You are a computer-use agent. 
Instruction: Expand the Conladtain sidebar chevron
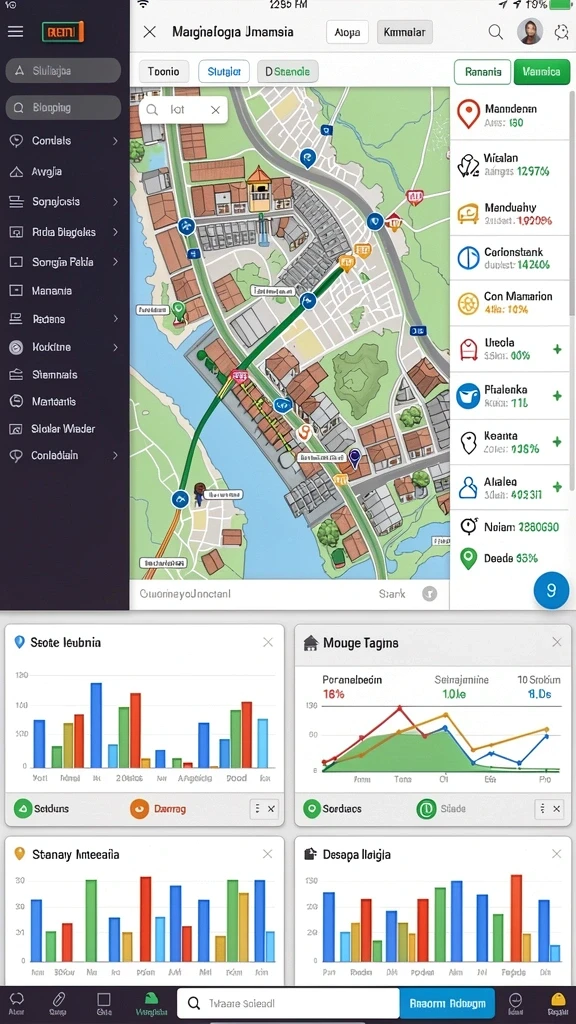[115, 455]
